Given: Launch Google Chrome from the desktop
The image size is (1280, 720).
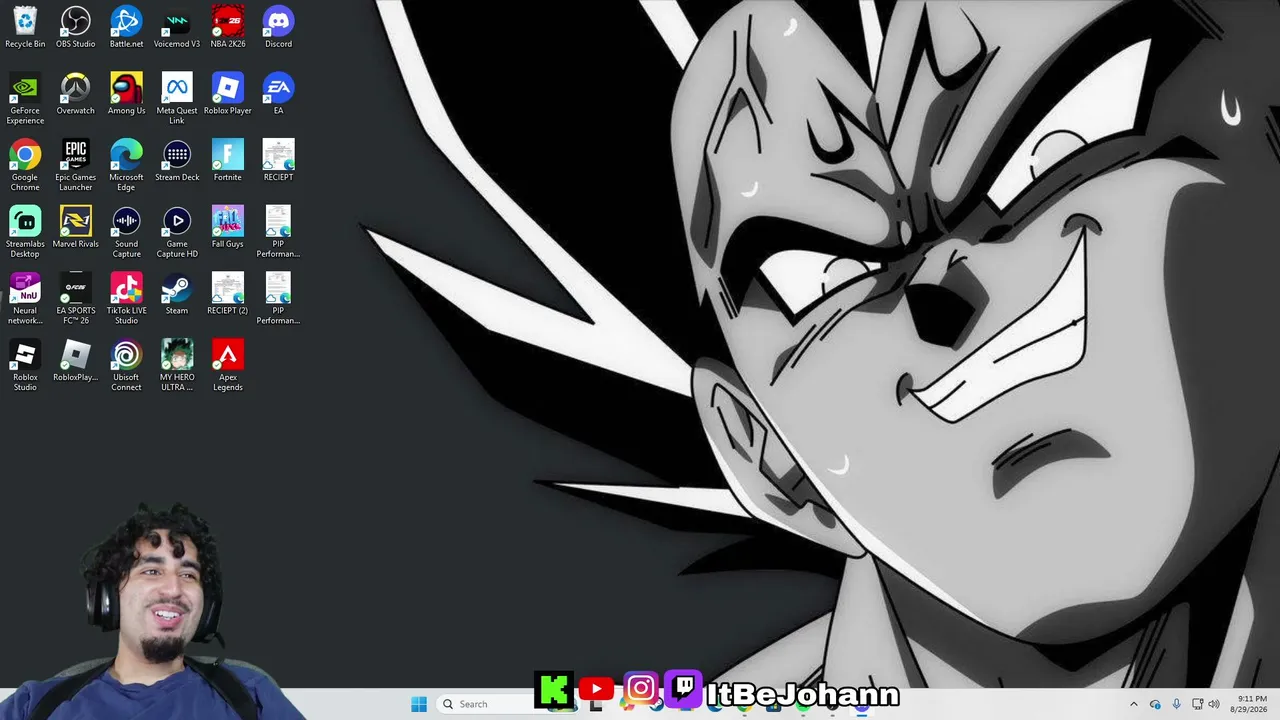Looking at the screenshot, I should 25,165.
